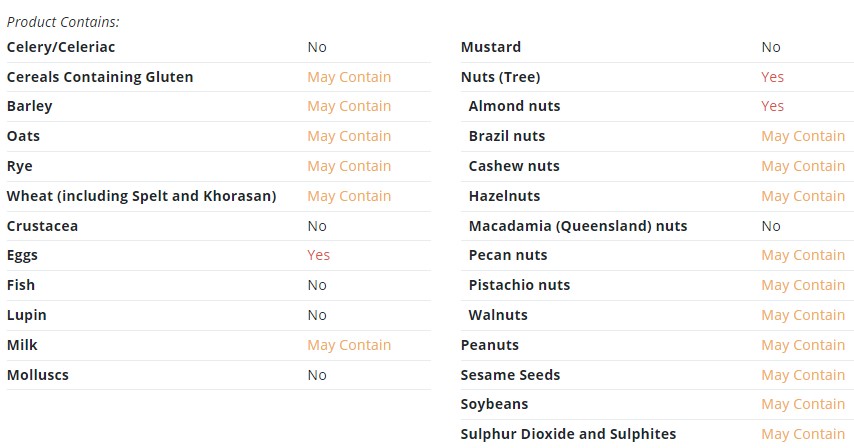Click the 'Yes' value beside Eggs
This screenshot has height=448, width=854.
[x=319, y=255]
